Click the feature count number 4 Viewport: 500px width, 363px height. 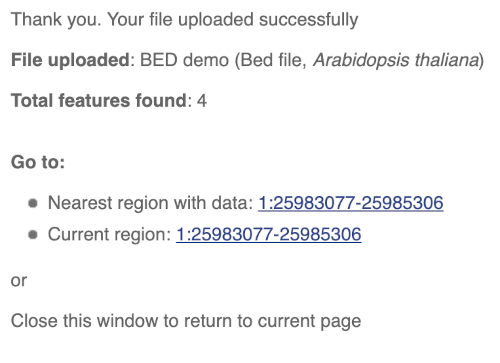202,101
